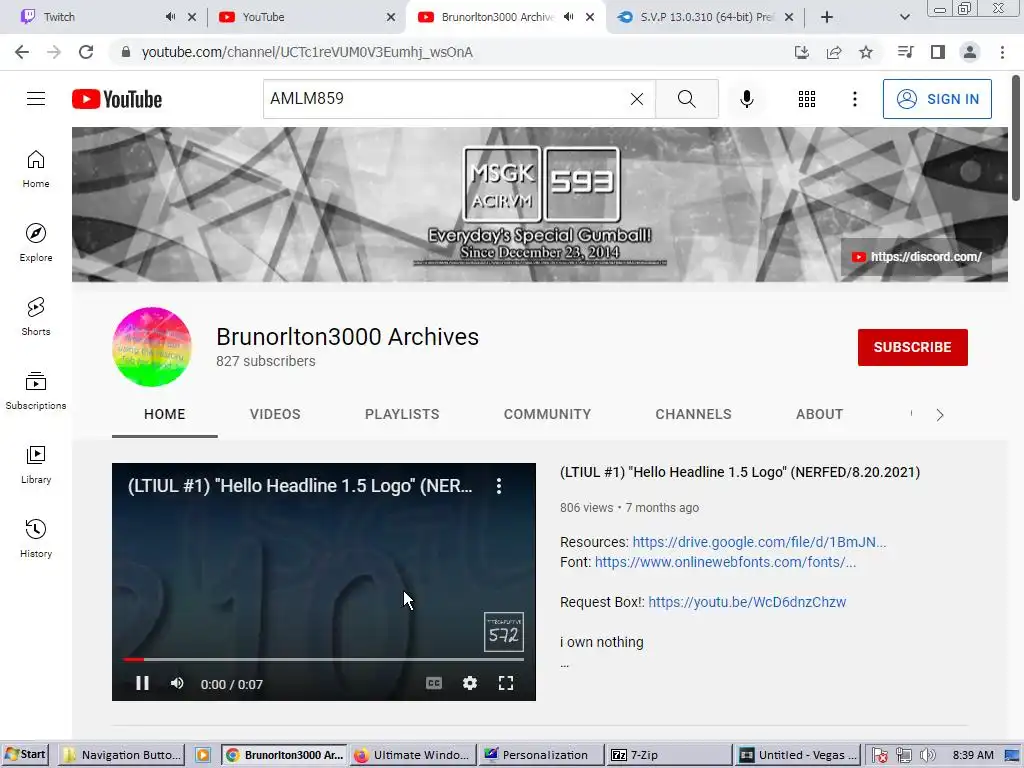Switch to the COMMUNITY tab

click(x=547, y=414)
